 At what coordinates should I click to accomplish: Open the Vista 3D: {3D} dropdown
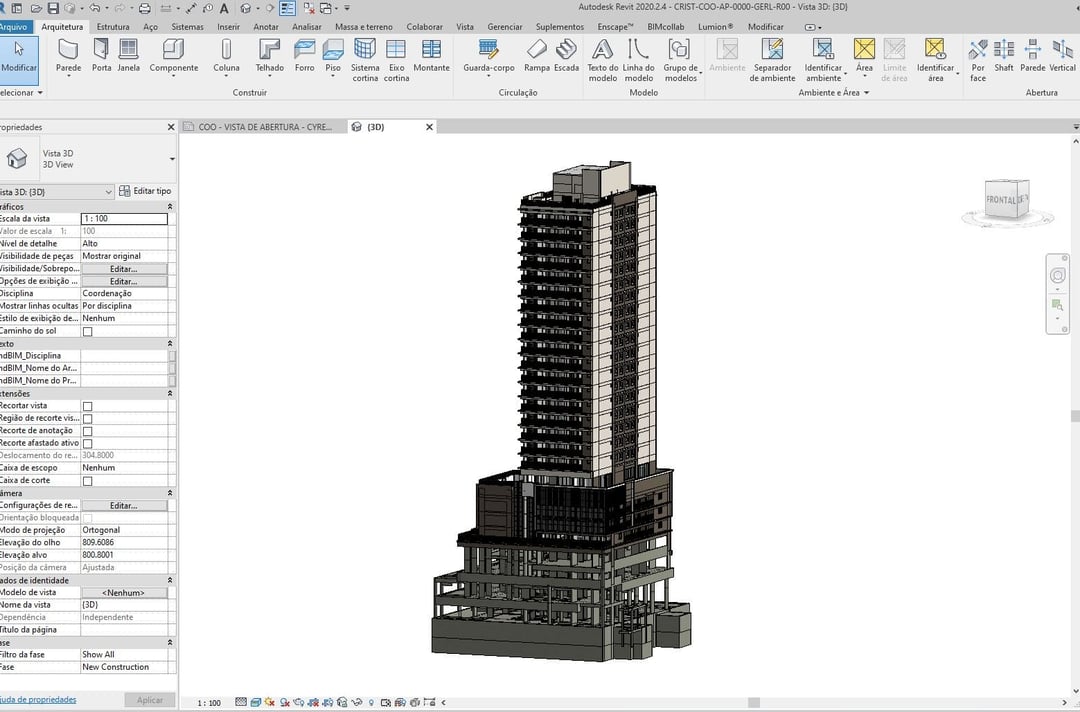pyautogui.click(x=56, y=191)
